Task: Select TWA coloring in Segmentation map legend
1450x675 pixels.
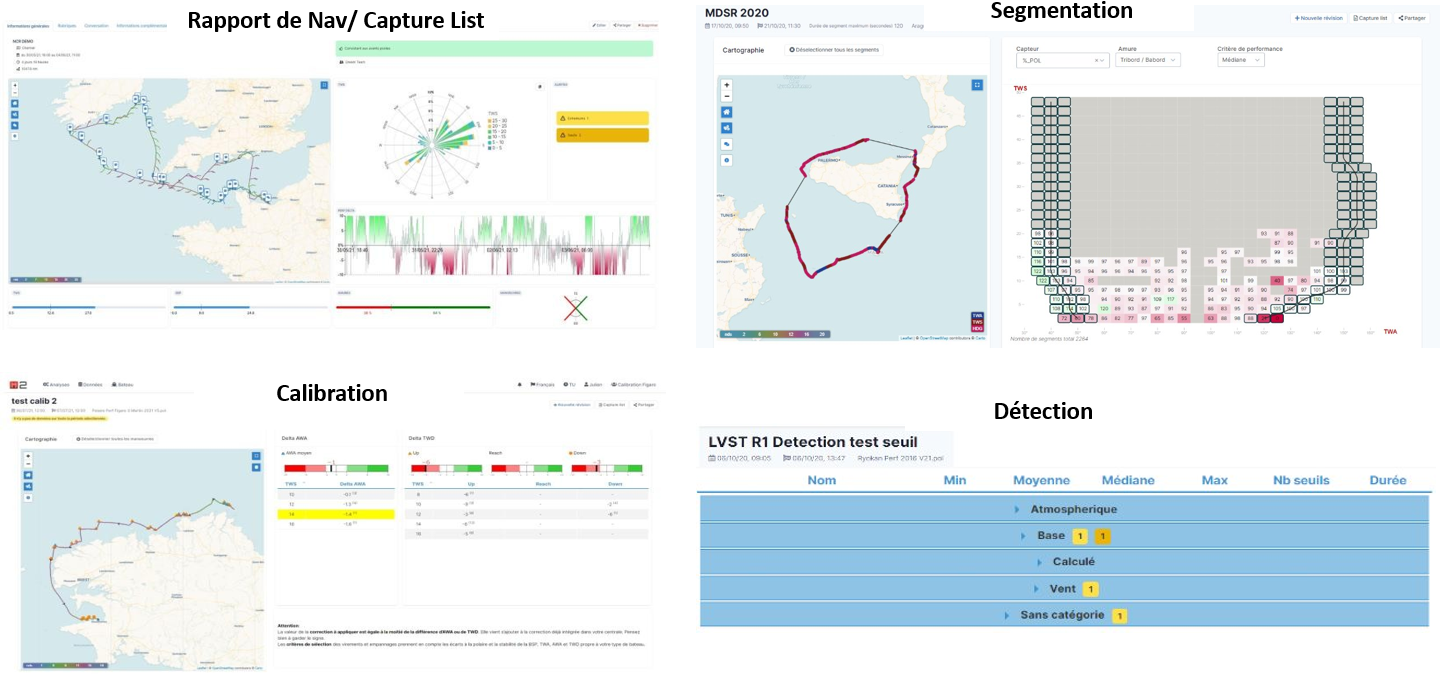Action: coord(977,315)
